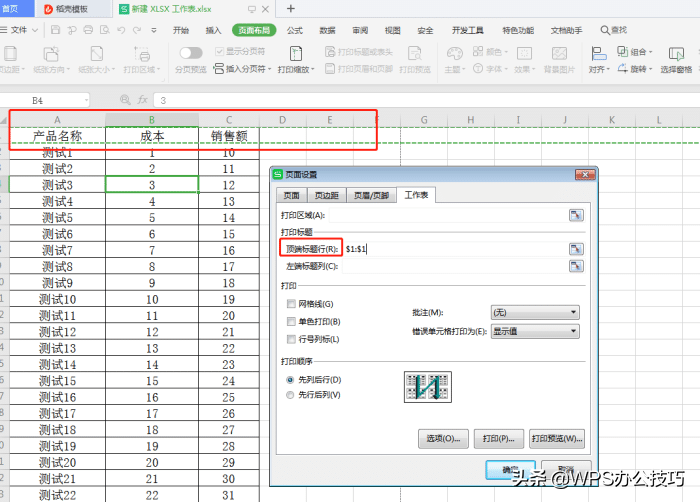Switch to the Developer Tools ribbon tab

(467, 30)
